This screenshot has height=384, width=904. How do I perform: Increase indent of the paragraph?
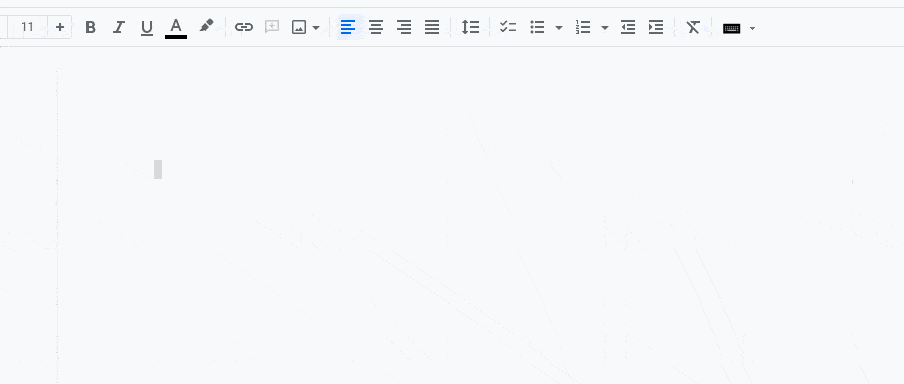[x=656, y=27]
